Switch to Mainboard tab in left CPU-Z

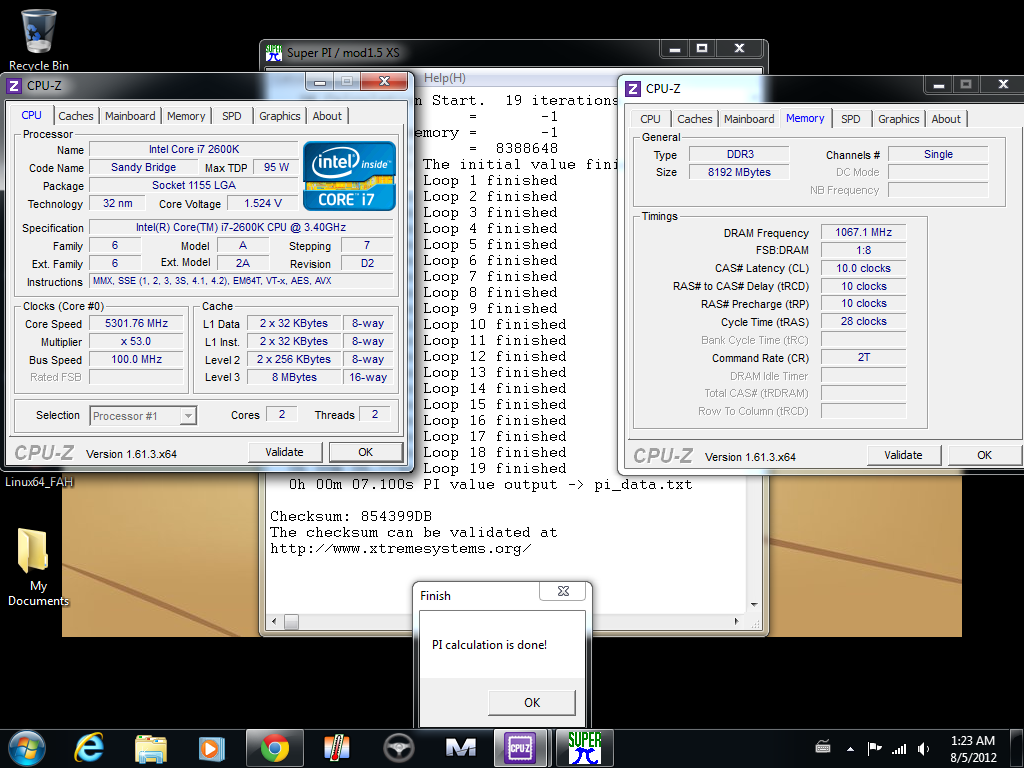tap(130, 116)
